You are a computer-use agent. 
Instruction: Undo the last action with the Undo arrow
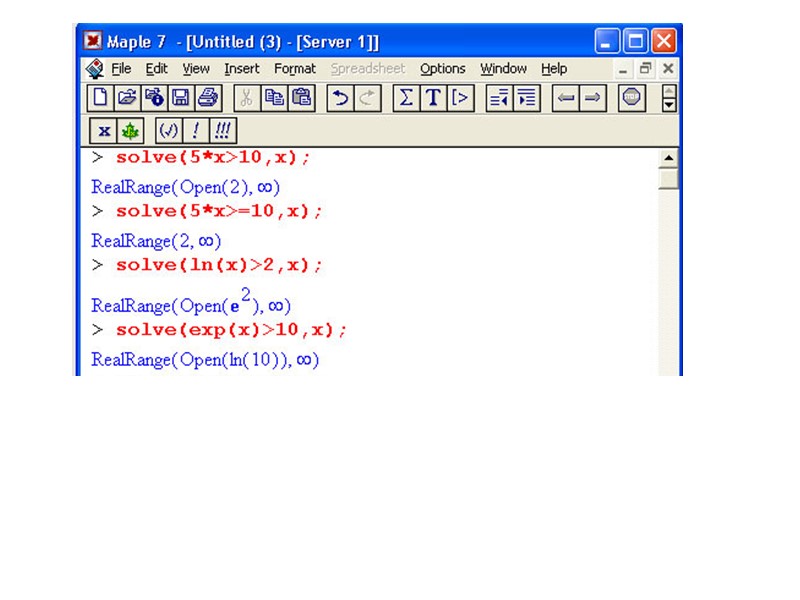[x=340, y=97]
